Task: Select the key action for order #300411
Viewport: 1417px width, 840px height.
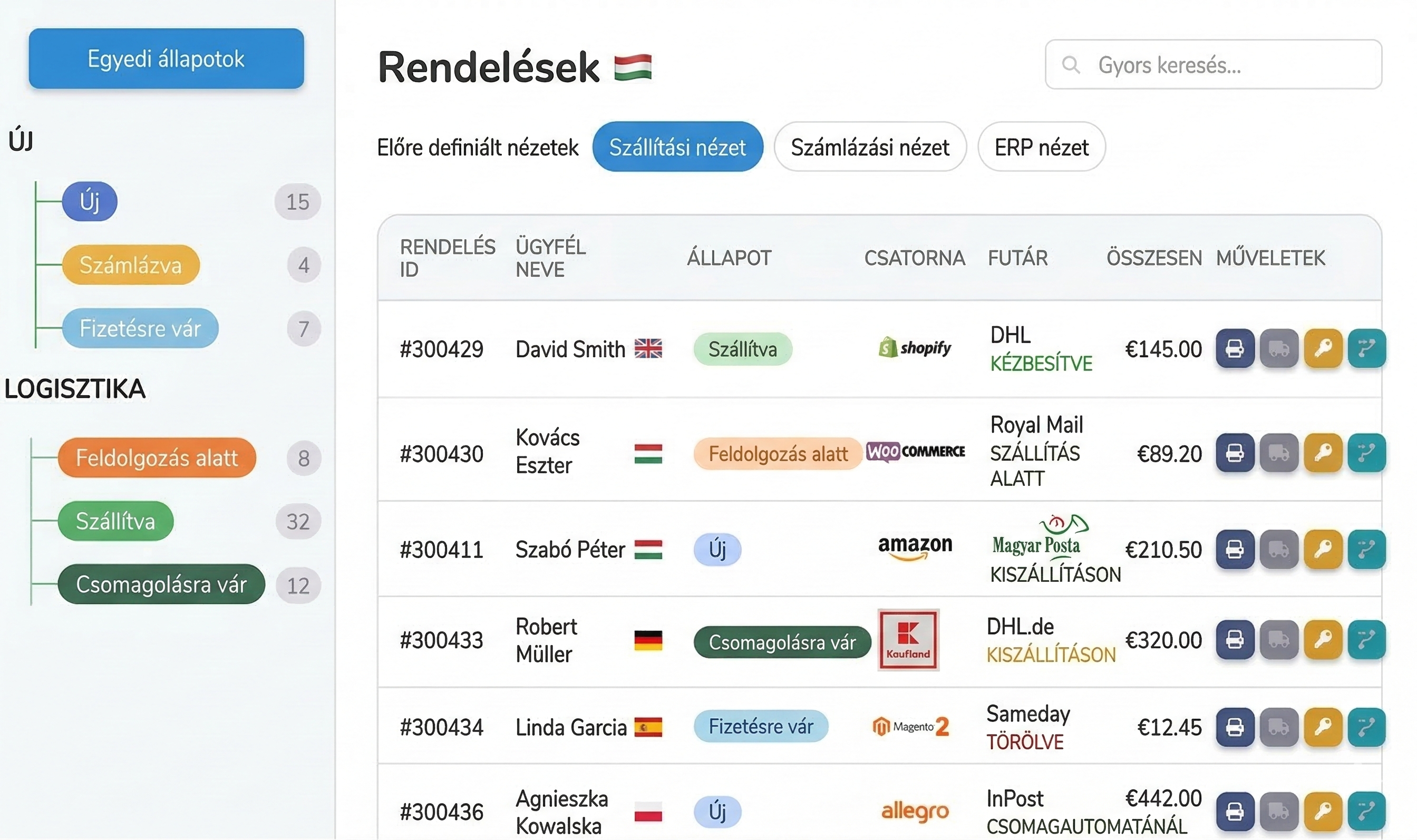Action: pos(1323,549)
